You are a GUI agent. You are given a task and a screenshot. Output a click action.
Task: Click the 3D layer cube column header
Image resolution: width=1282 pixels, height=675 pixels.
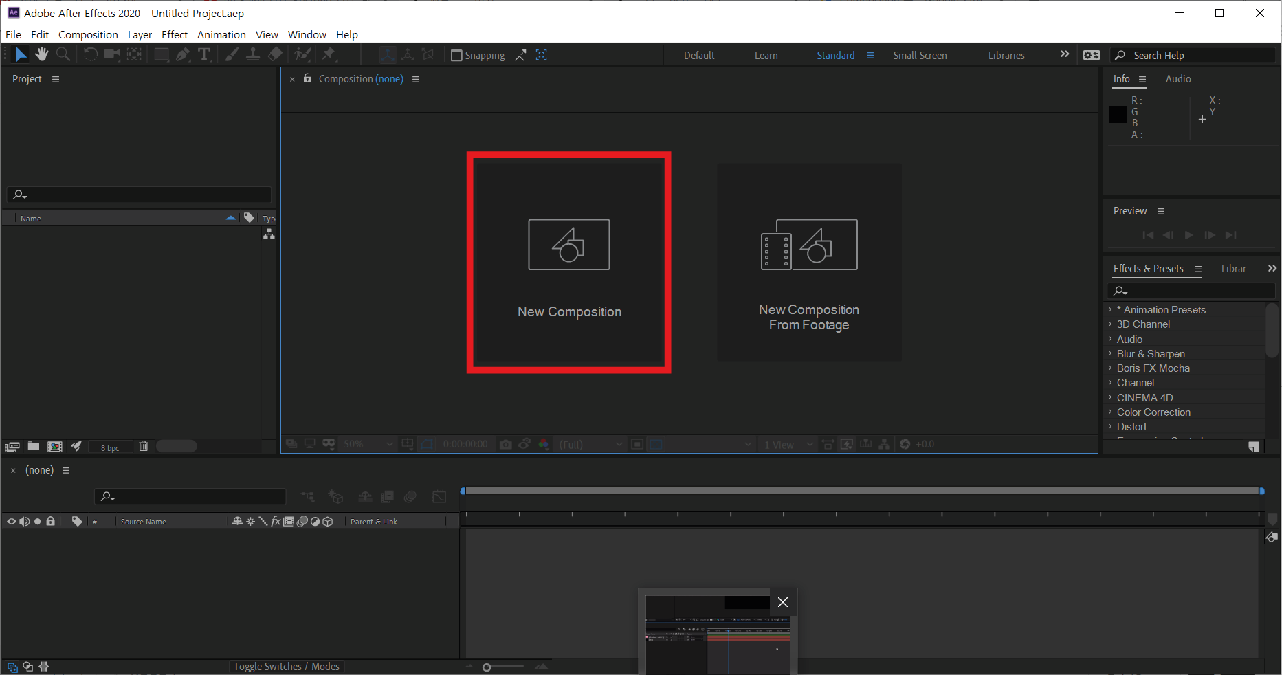coord(327,521)
